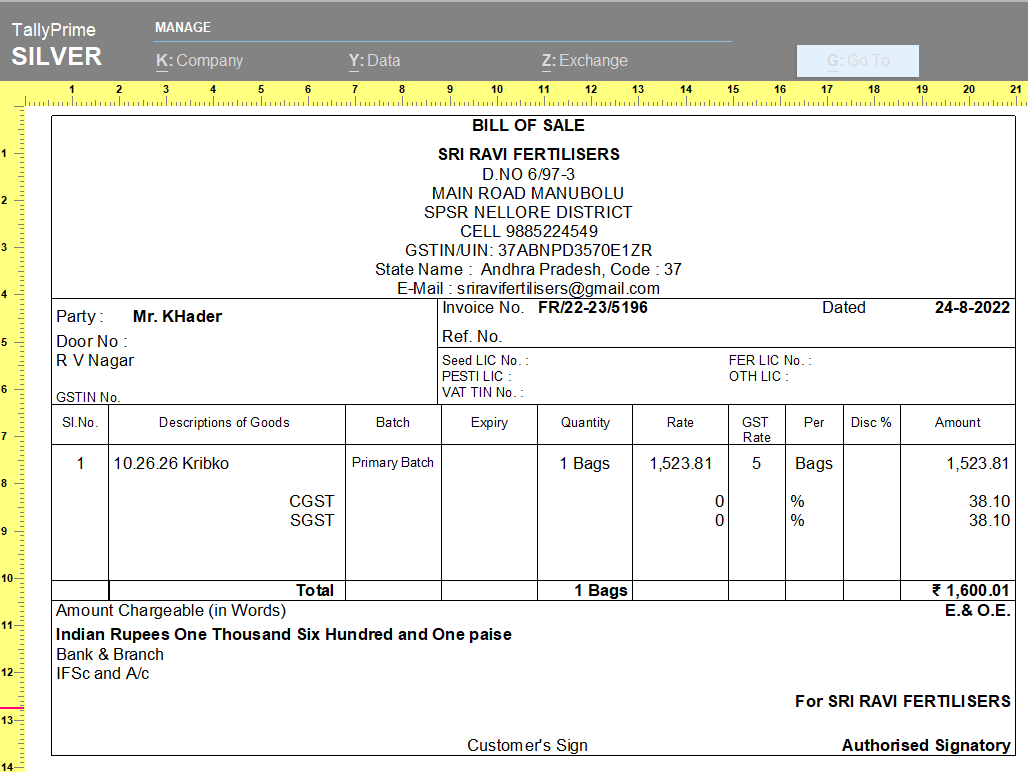Click the red marker on vertical ruler

pos(12,708)
